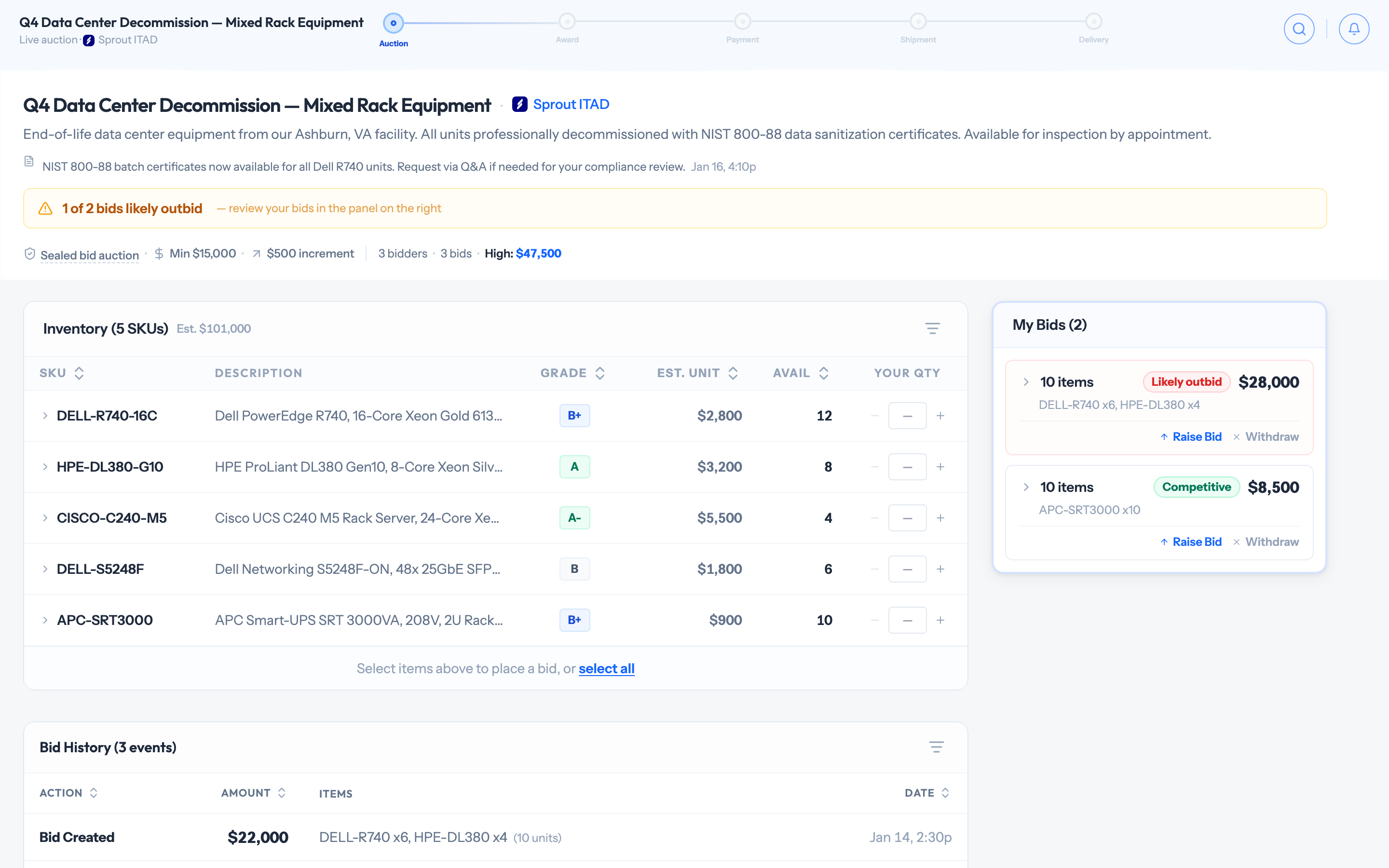Image resolution: width=1389 pixels, height=868 pixels.
Task: Click the Sprout ITAD logo next to title
Action: click(519, 105)
